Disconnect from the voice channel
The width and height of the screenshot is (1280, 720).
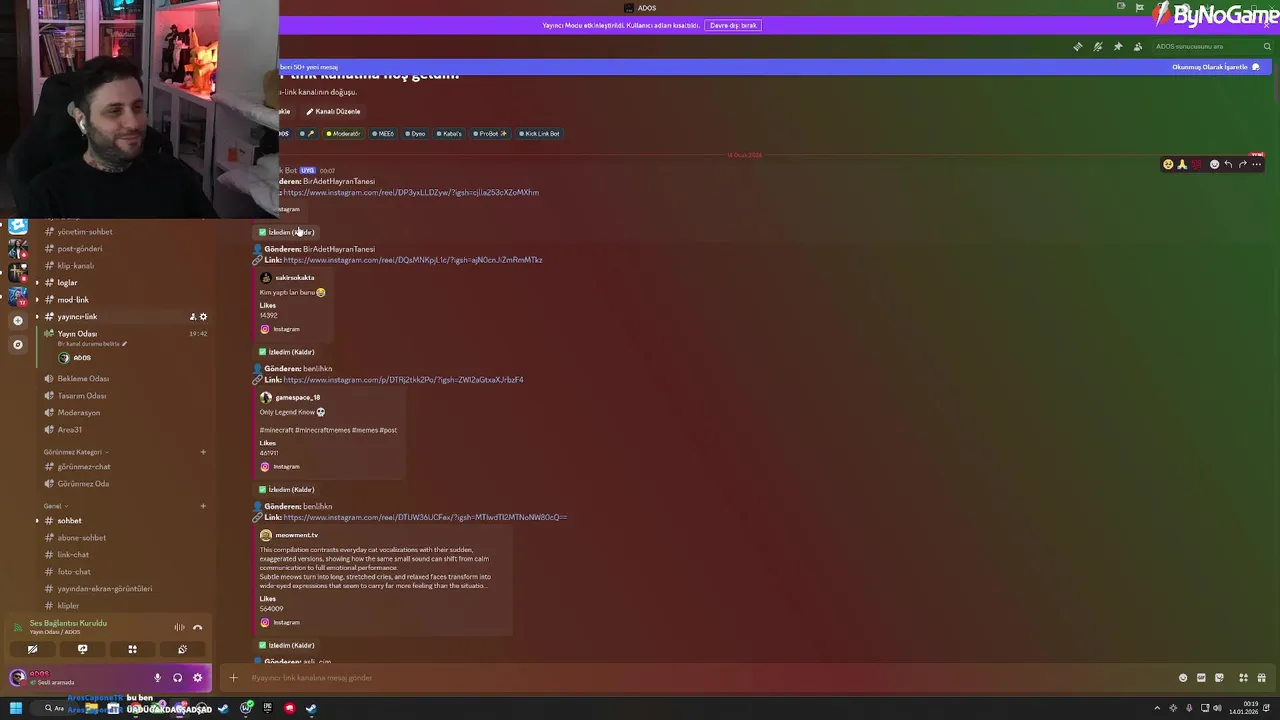pyautogui.click(x=198, y=628)
